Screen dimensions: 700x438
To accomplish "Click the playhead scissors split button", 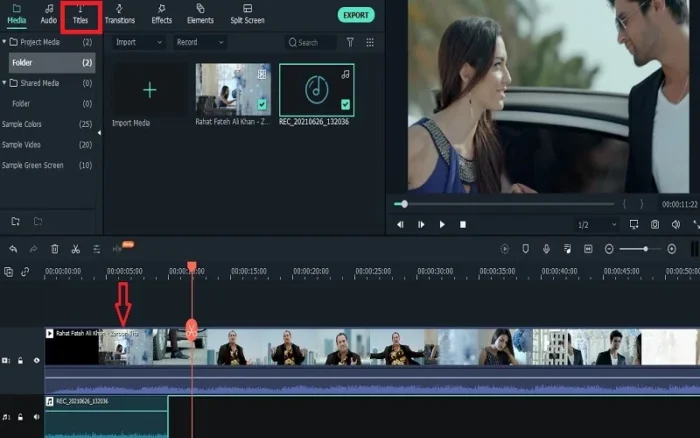I will (x=192, y=330).
